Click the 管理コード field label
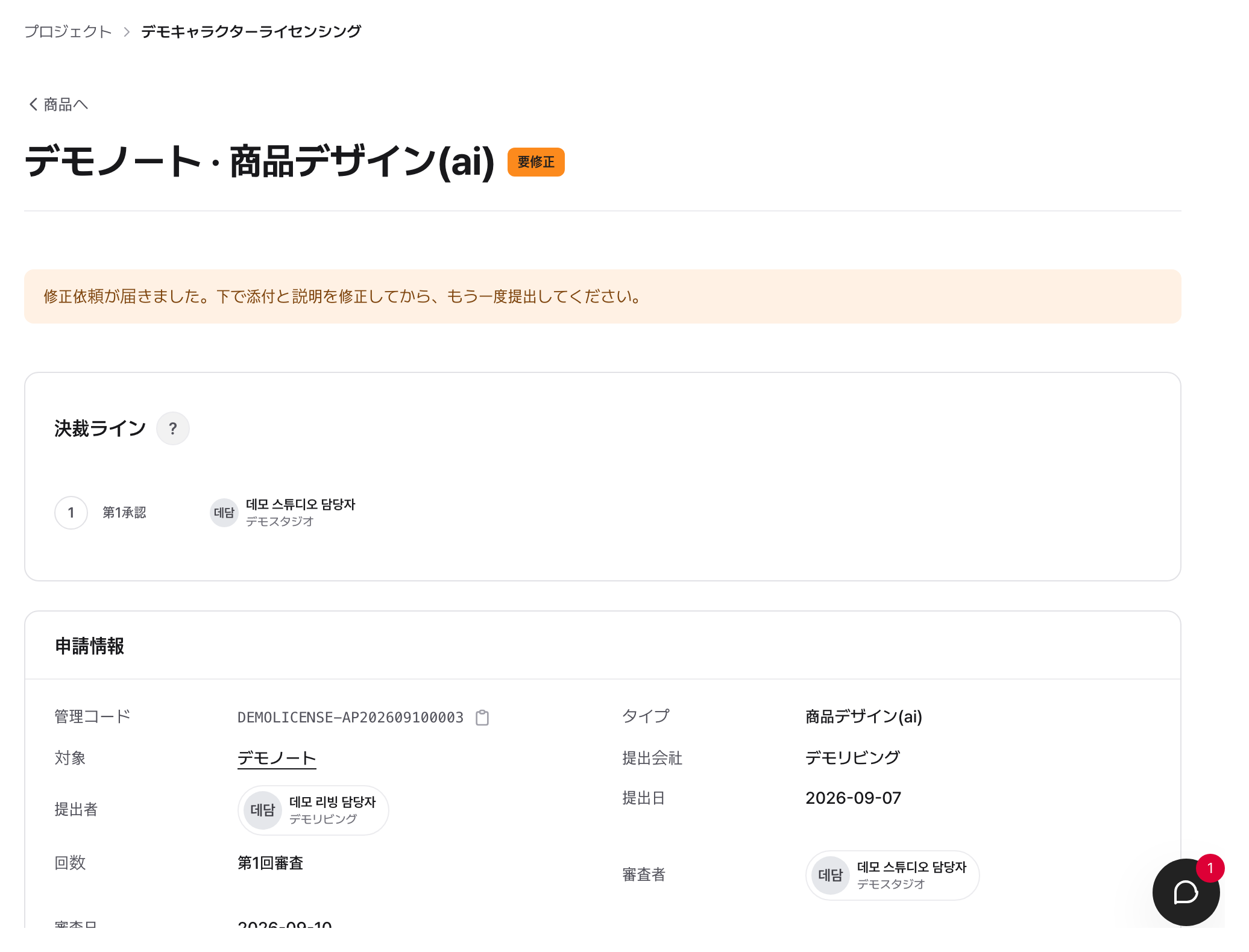The height and width of the screenshot is (952, 1249). [x=92, y=716]
